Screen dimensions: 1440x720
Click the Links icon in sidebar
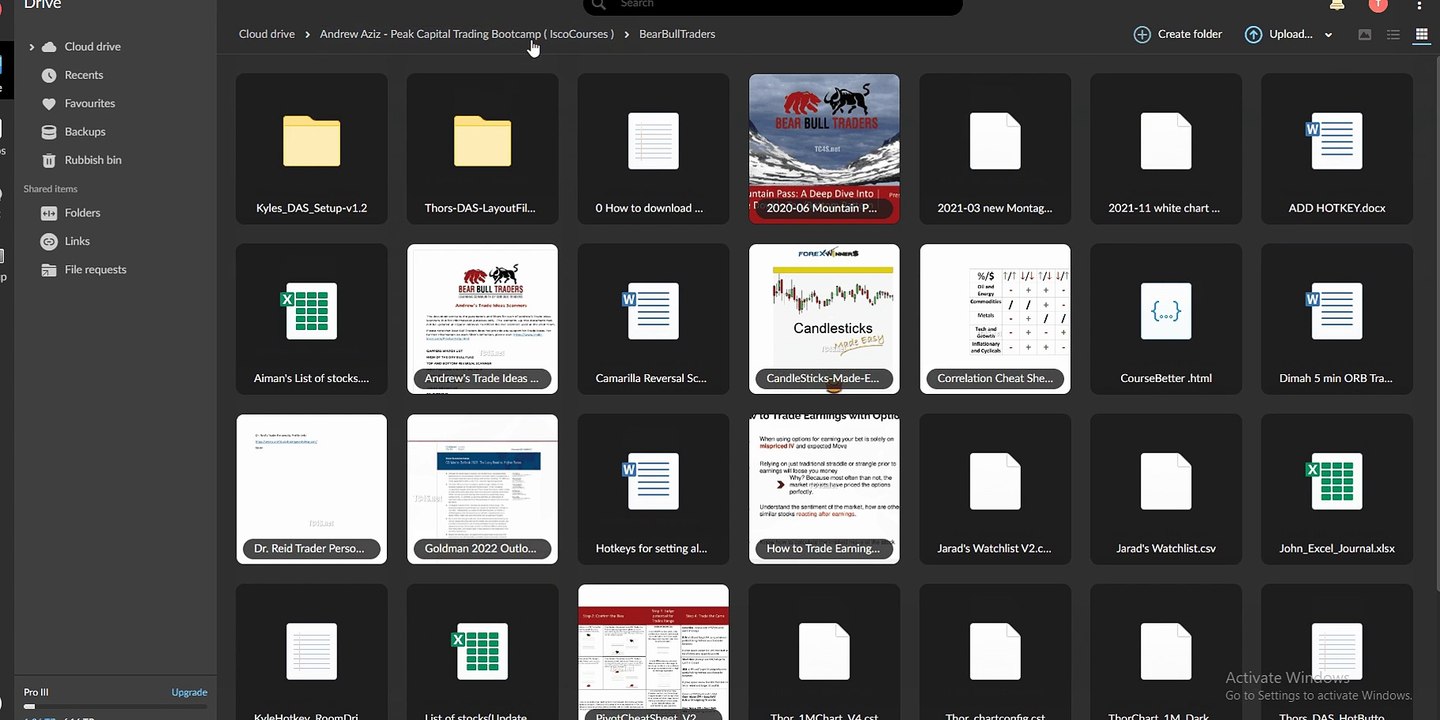(48, 241)
